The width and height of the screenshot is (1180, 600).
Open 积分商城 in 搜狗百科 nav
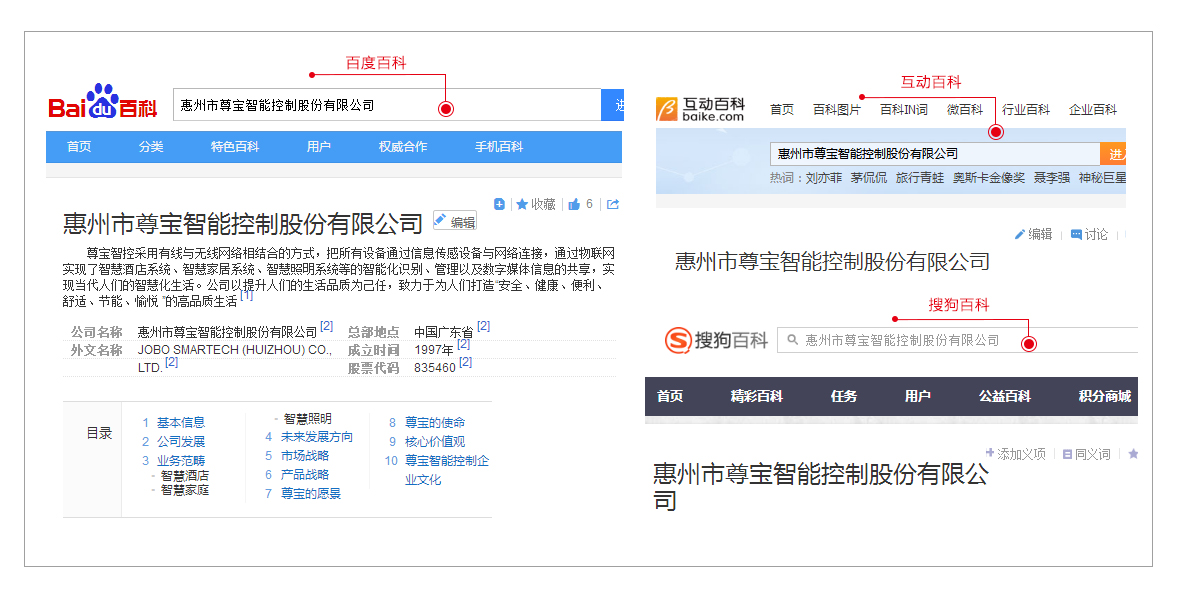click(1105, 396)
